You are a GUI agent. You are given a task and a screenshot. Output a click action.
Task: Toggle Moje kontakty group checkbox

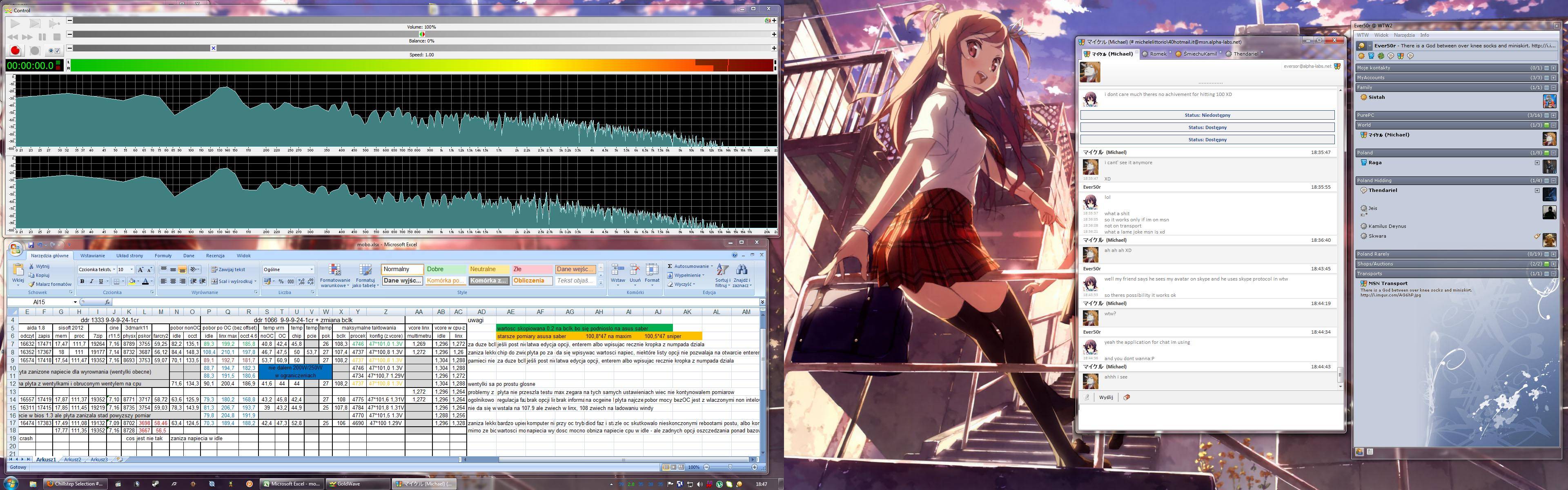coord(1546,68)
